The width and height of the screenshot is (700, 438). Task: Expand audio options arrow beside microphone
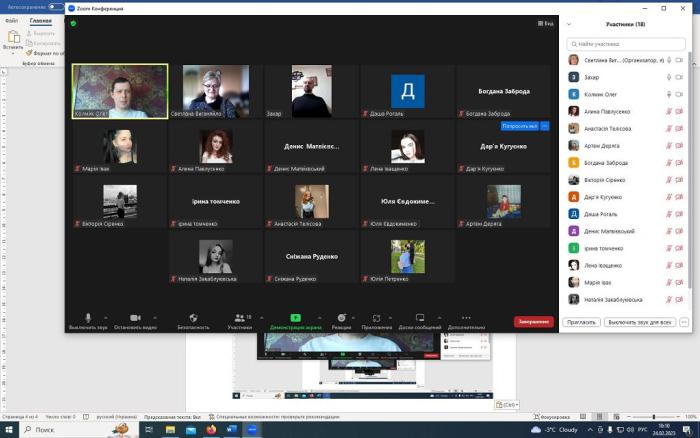[104, 318]
